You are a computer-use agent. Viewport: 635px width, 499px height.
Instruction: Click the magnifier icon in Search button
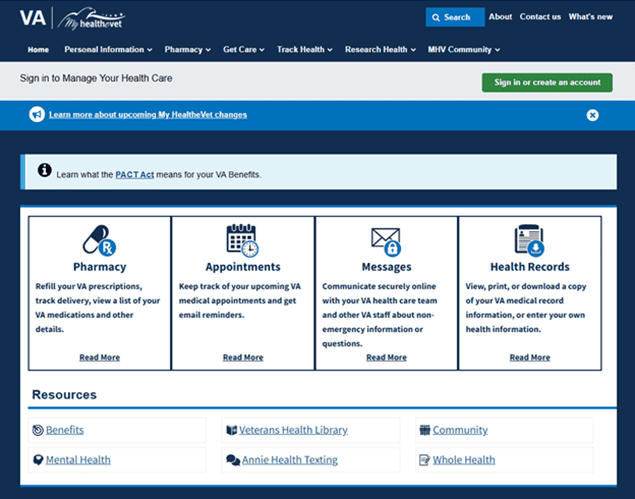click(436, 17)
